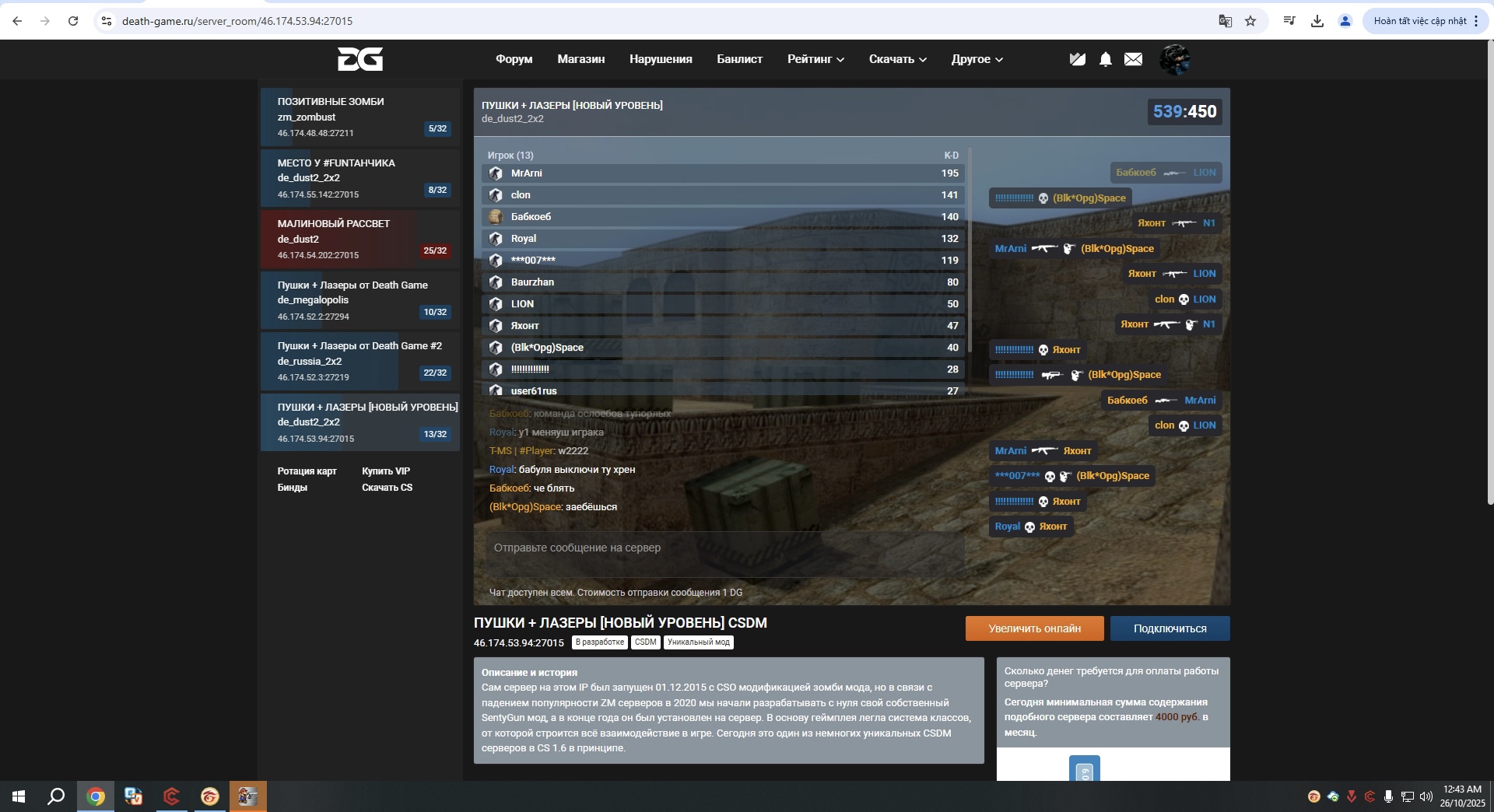Viewport: 1494px width, 812px height.
Task: Bookmark this page with the star icon
Action: point(1250,21)
